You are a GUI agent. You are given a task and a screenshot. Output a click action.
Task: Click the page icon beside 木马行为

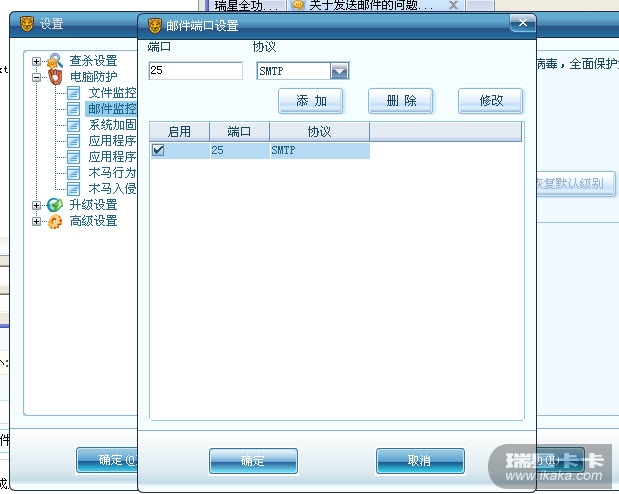click(73, 173)
